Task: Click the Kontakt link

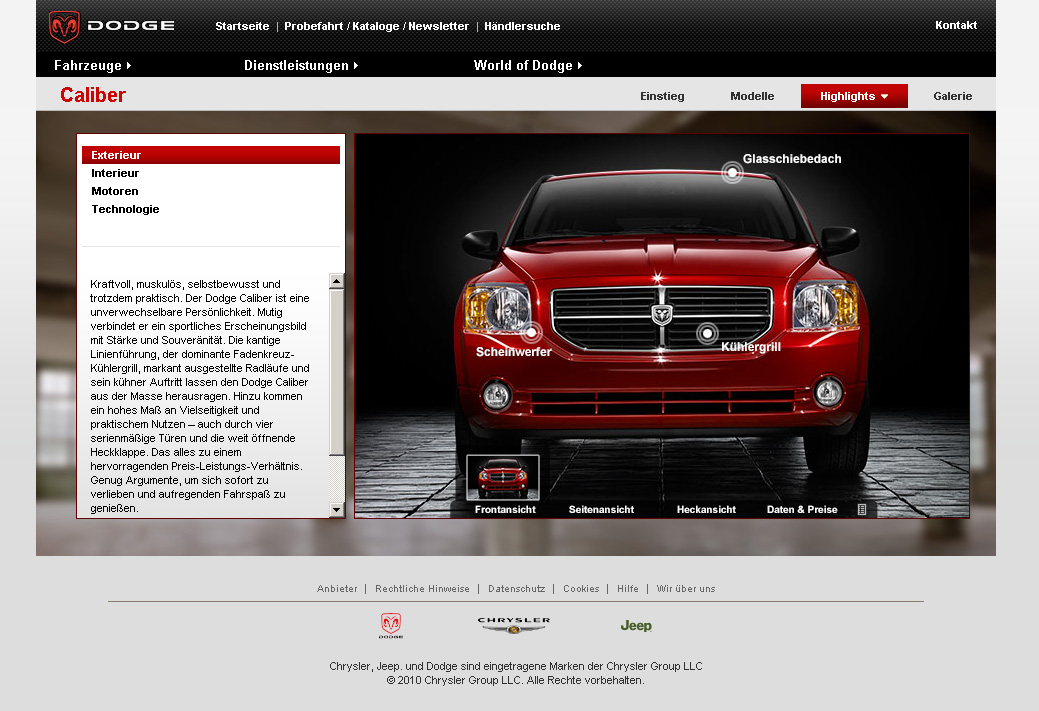Action: click(x=956, y=25)
